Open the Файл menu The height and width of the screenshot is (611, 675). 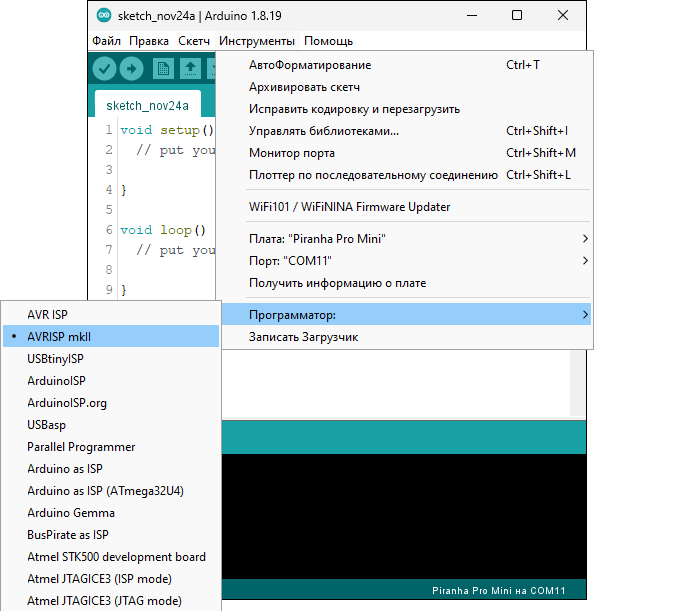pyautogui.click(x=106, y=41)
